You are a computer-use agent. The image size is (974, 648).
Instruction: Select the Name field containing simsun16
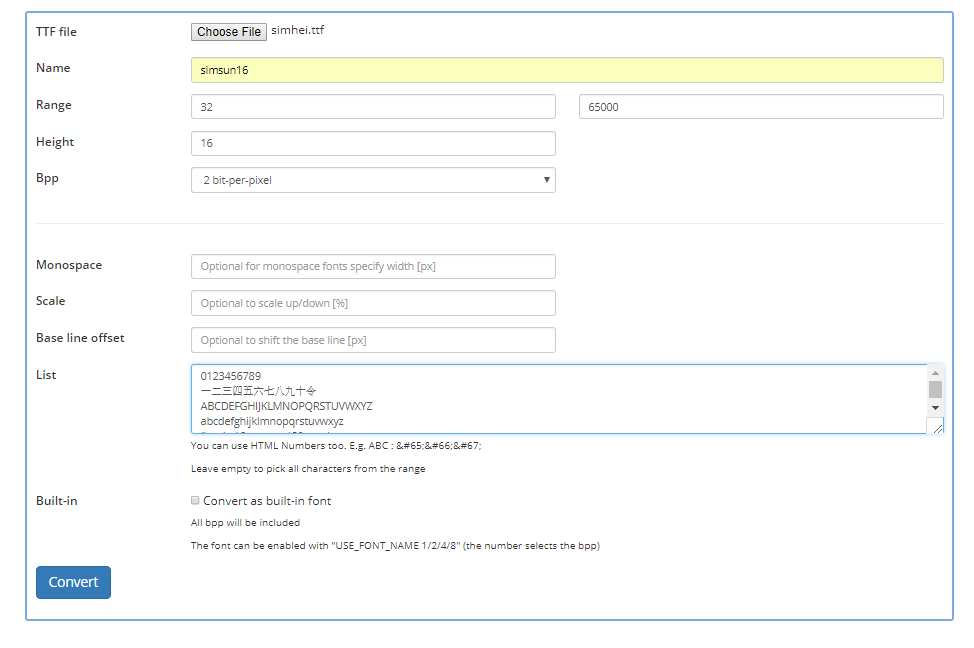pyautogui.click(x=567, y=69)
